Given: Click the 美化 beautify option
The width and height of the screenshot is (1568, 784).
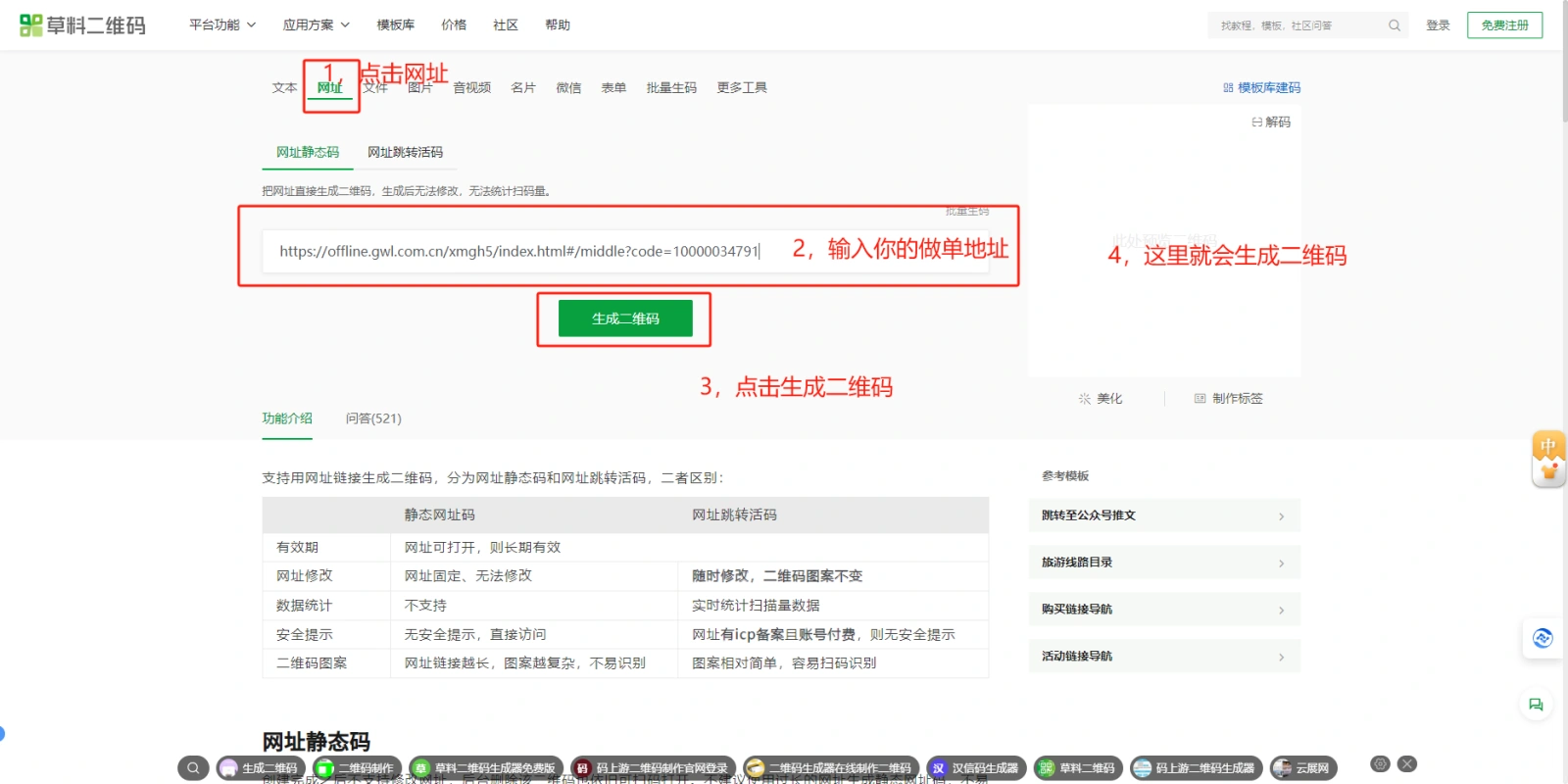Looking at the screenshot, I should [x=1101, y=398].
